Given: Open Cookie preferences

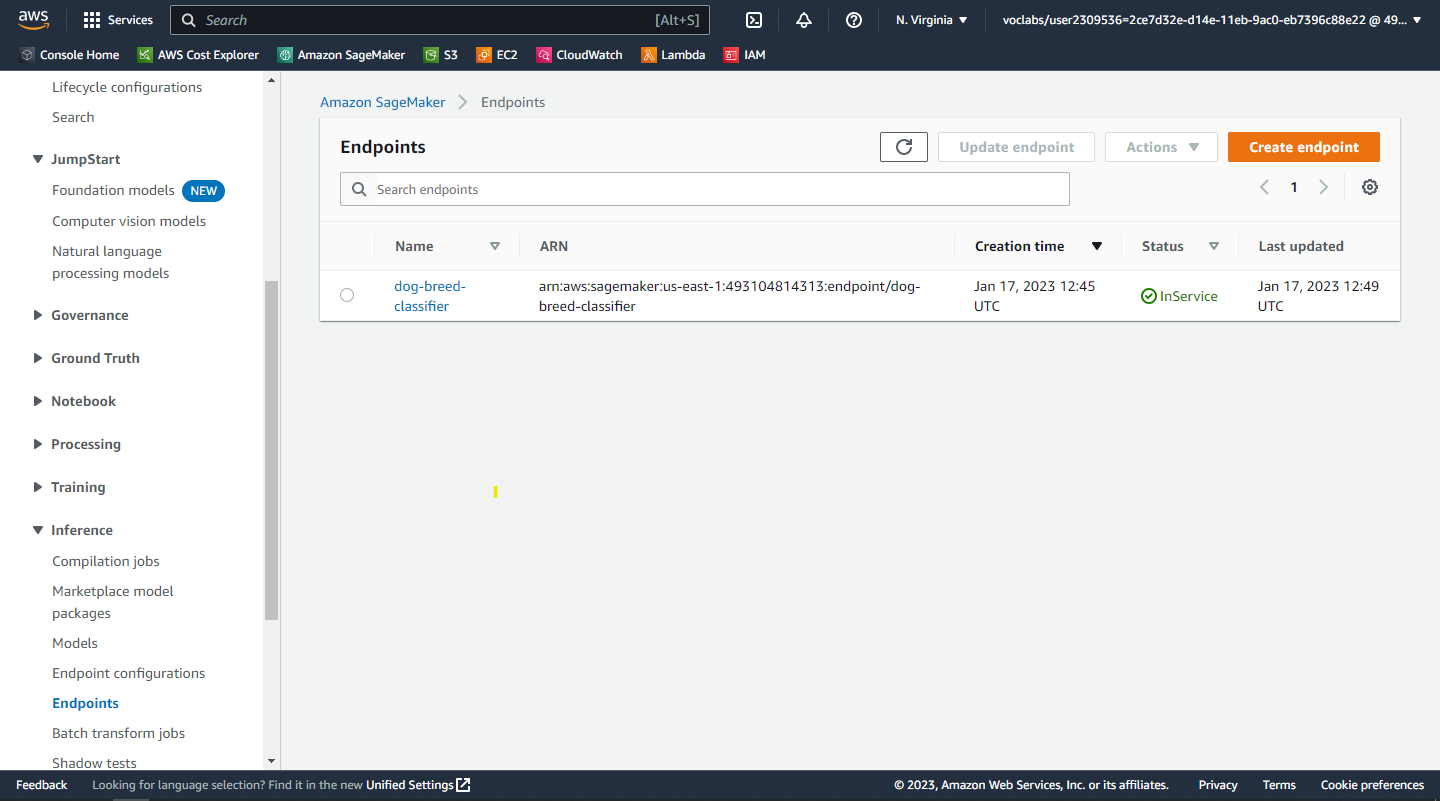Looking at the screenshot, I should [x=1372, y=785].
